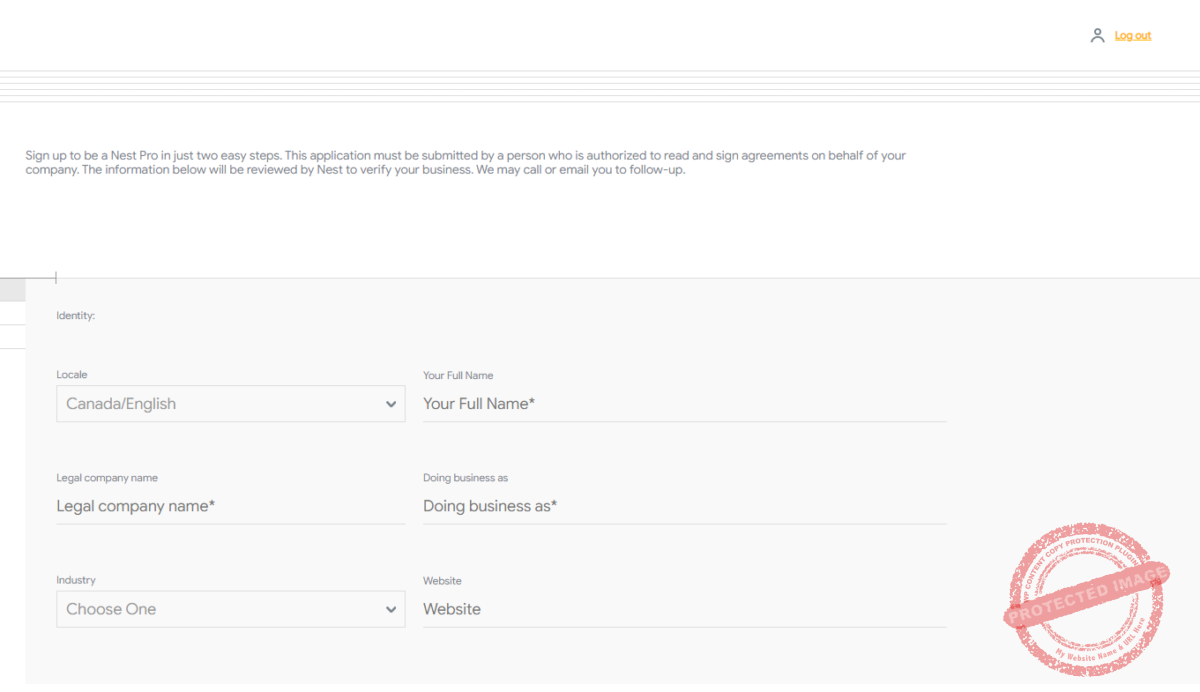Focus the Website input field
This screenshot has height=692, width=1200.
tap(684, 609)
